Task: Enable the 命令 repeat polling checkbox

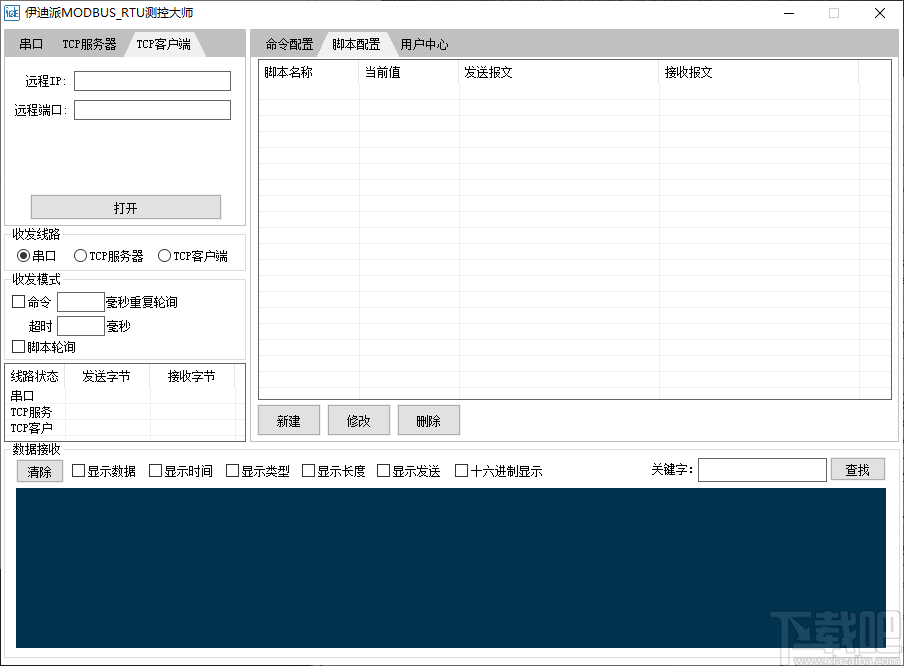Action: click(x=17, y=301)
